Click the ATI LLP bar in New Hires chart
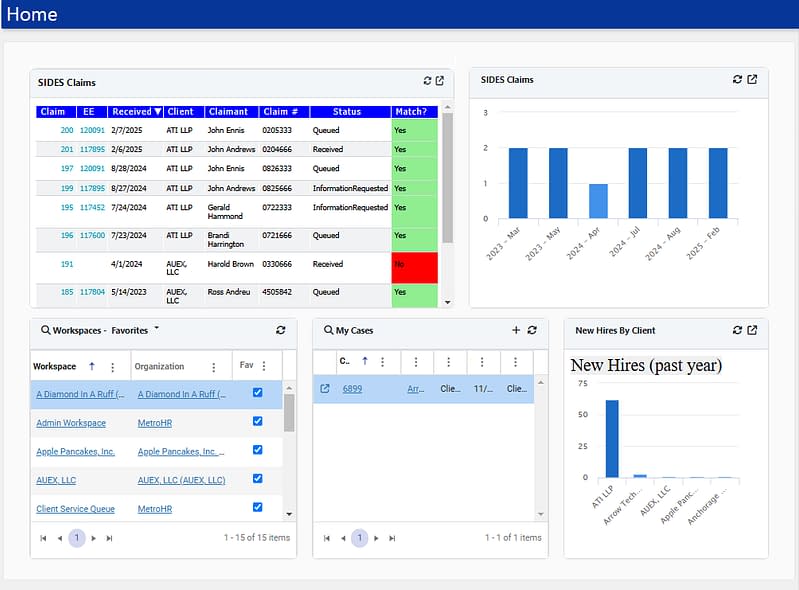This screenshot has height=590, width=799. tap(612, 438)
